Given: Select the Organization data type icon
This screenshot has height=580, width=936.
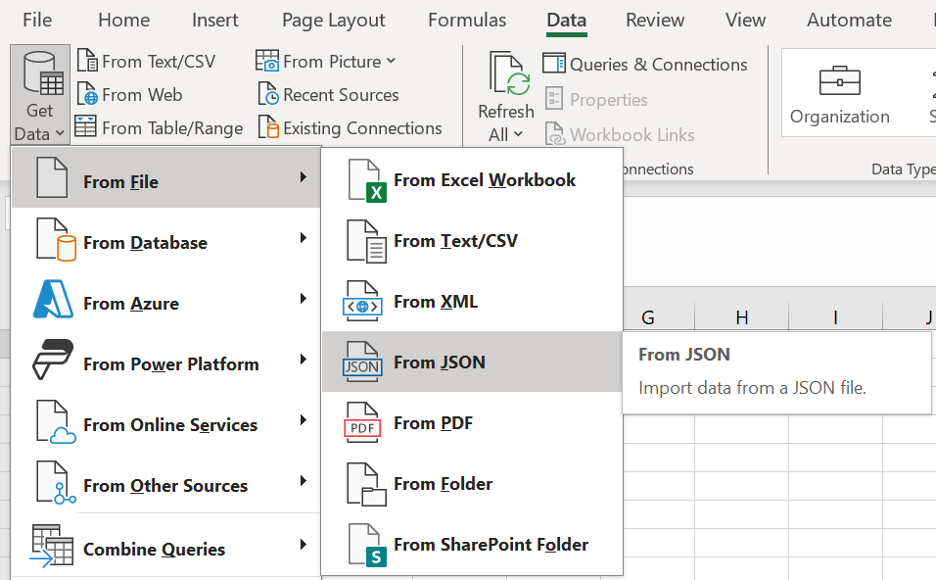Looking at the screenshot, I should coord(839,81).
